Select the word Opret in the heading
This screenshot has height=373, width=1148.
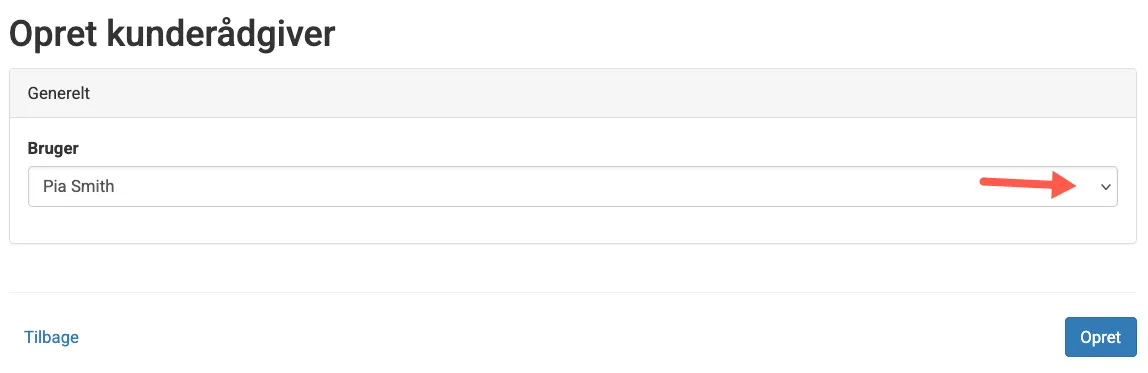click(x=53, y=34)
